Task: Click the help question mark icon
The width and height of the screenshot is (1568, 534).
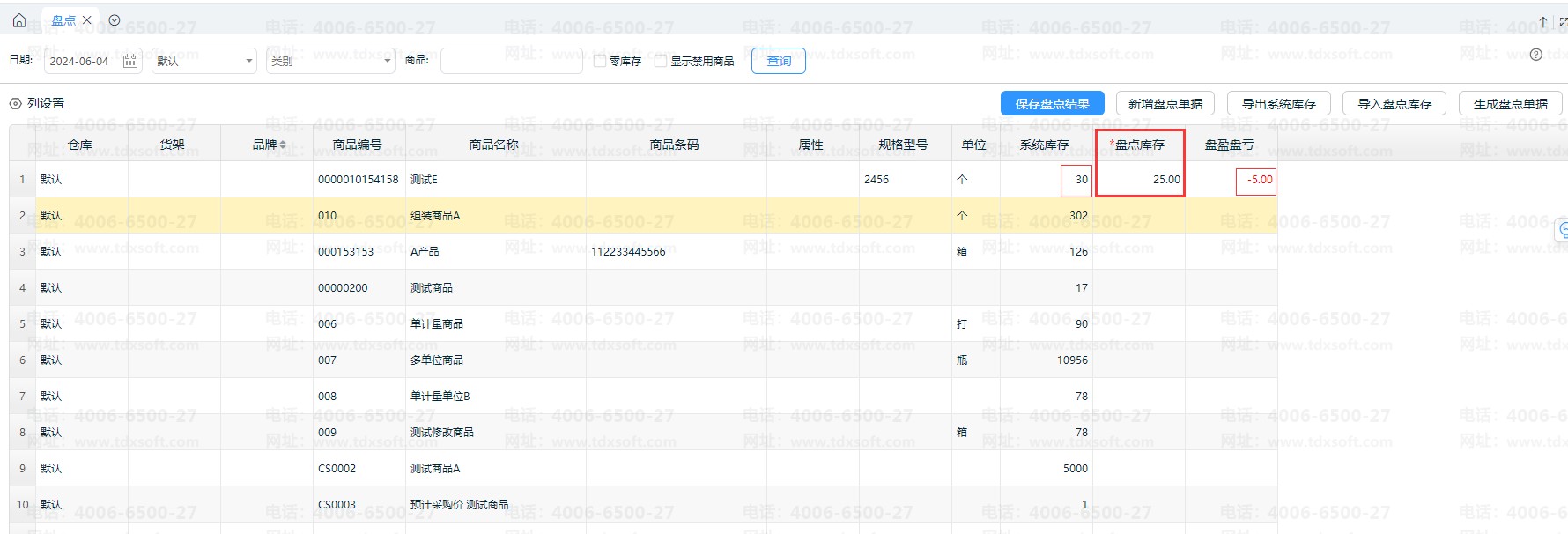Action: [1536, 55]
